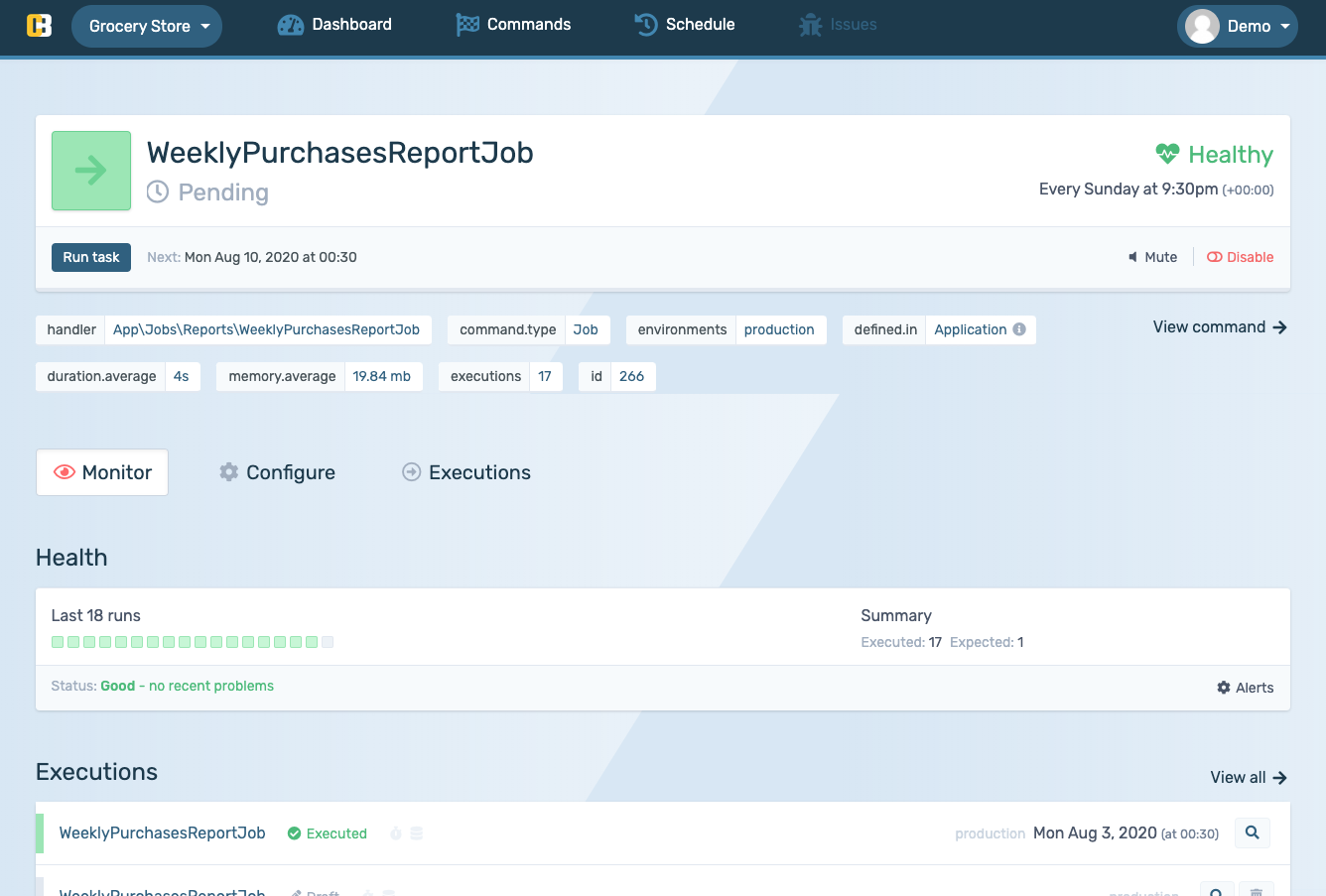Open the Dashboard page
The width and height of the screenshot is (1326, 896).
point(334,25)
